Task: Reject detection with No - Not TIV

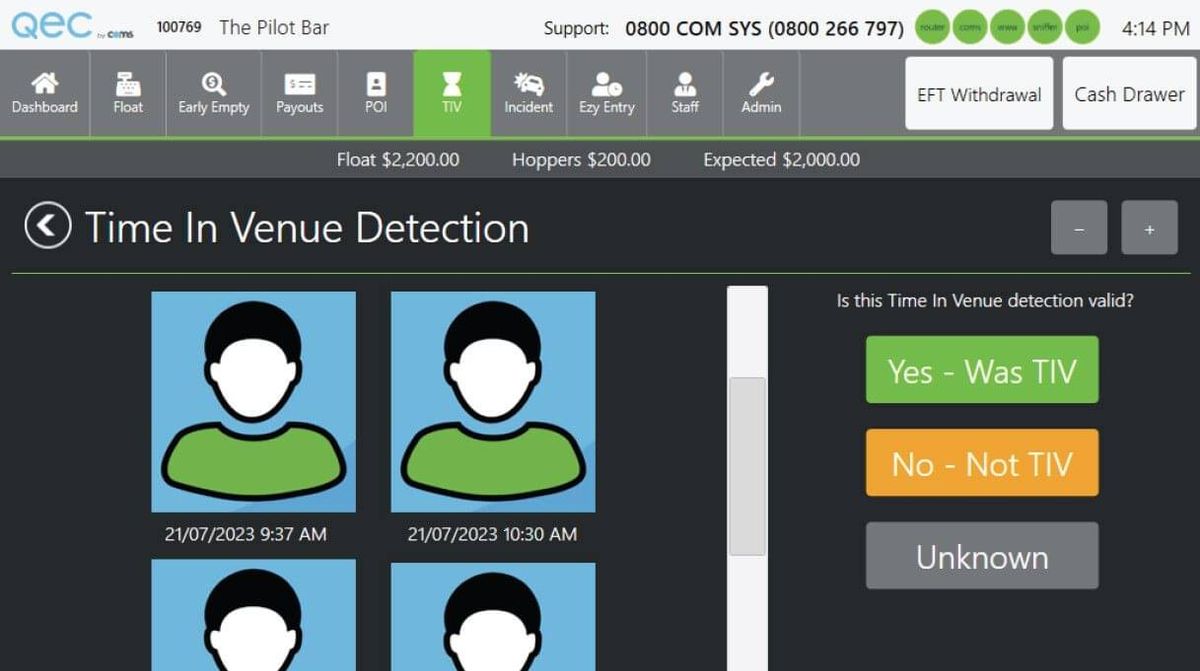Action: point(981,462)
